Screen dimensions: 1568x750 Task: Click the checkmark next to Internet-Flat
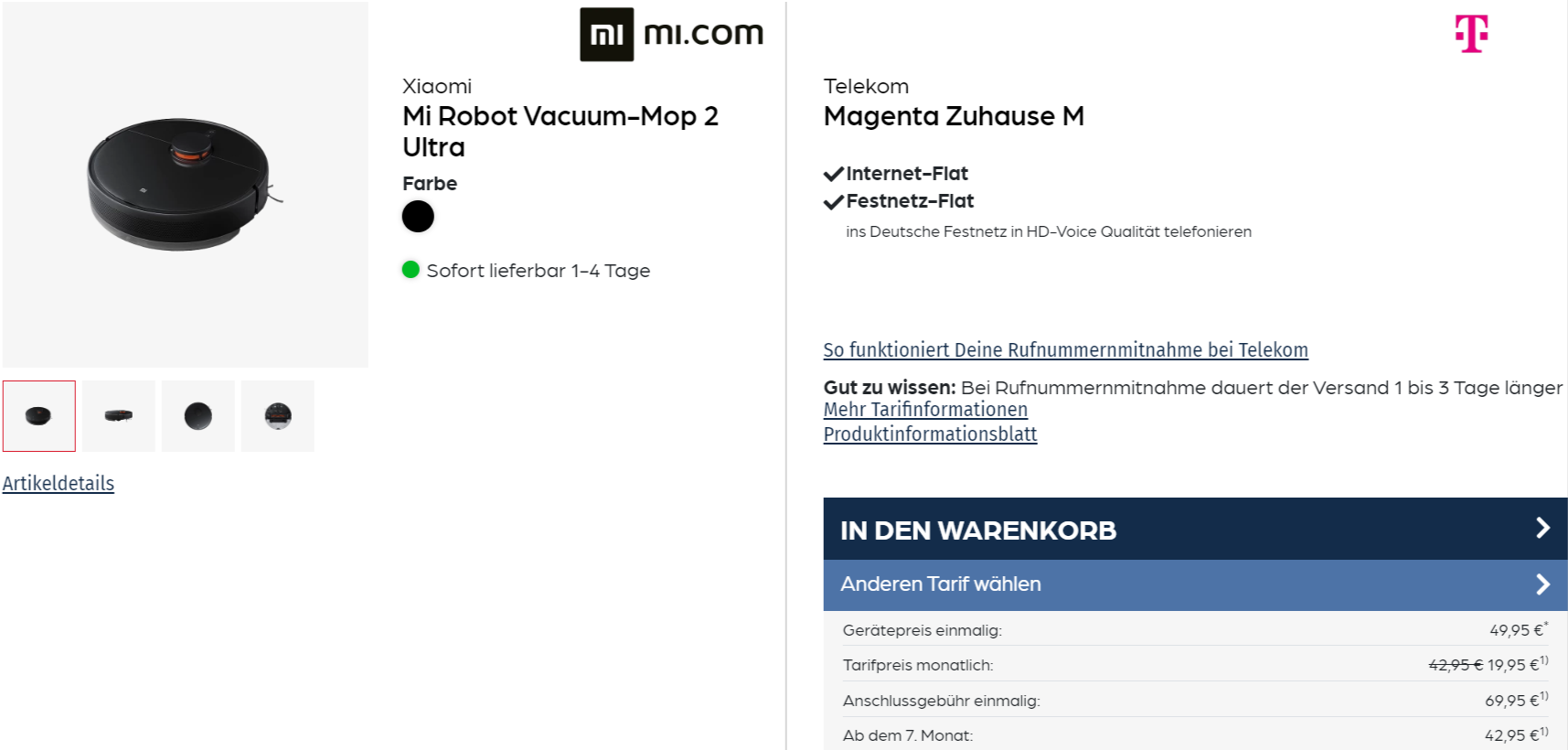tap(832, 172)
